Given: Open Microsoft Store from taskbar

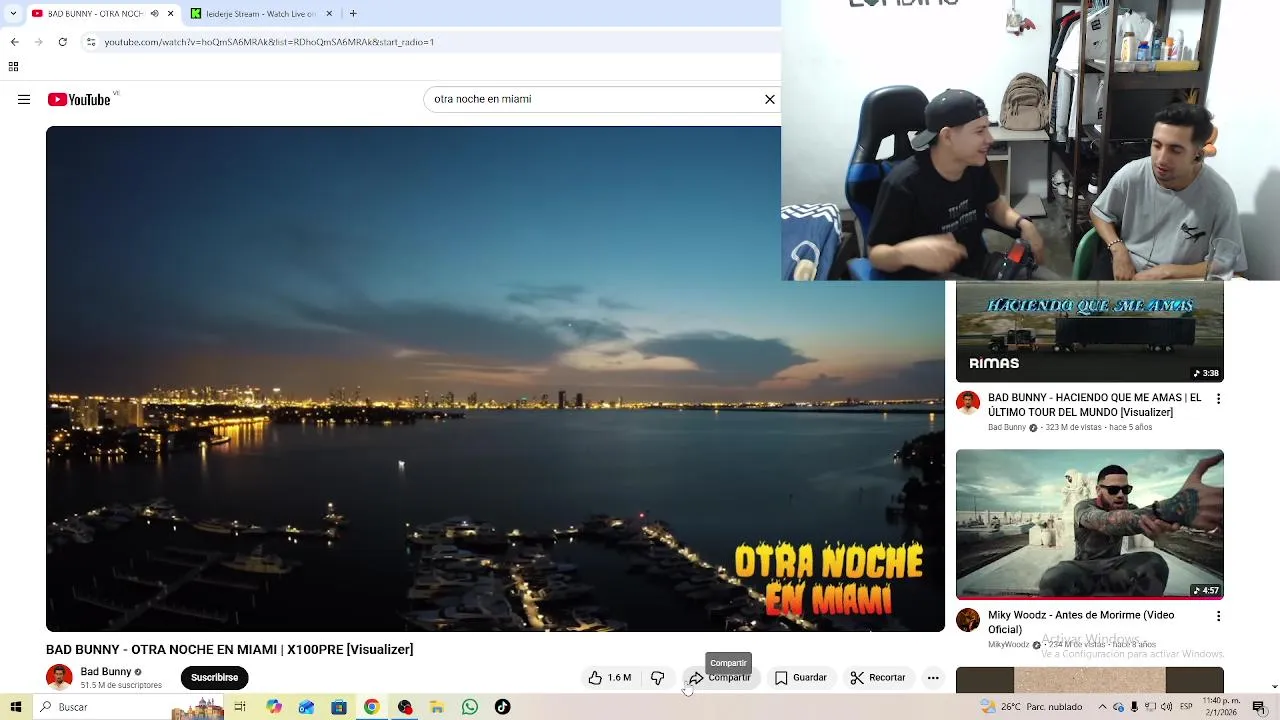Looking at the screenshot, I should tap(339, 707).
